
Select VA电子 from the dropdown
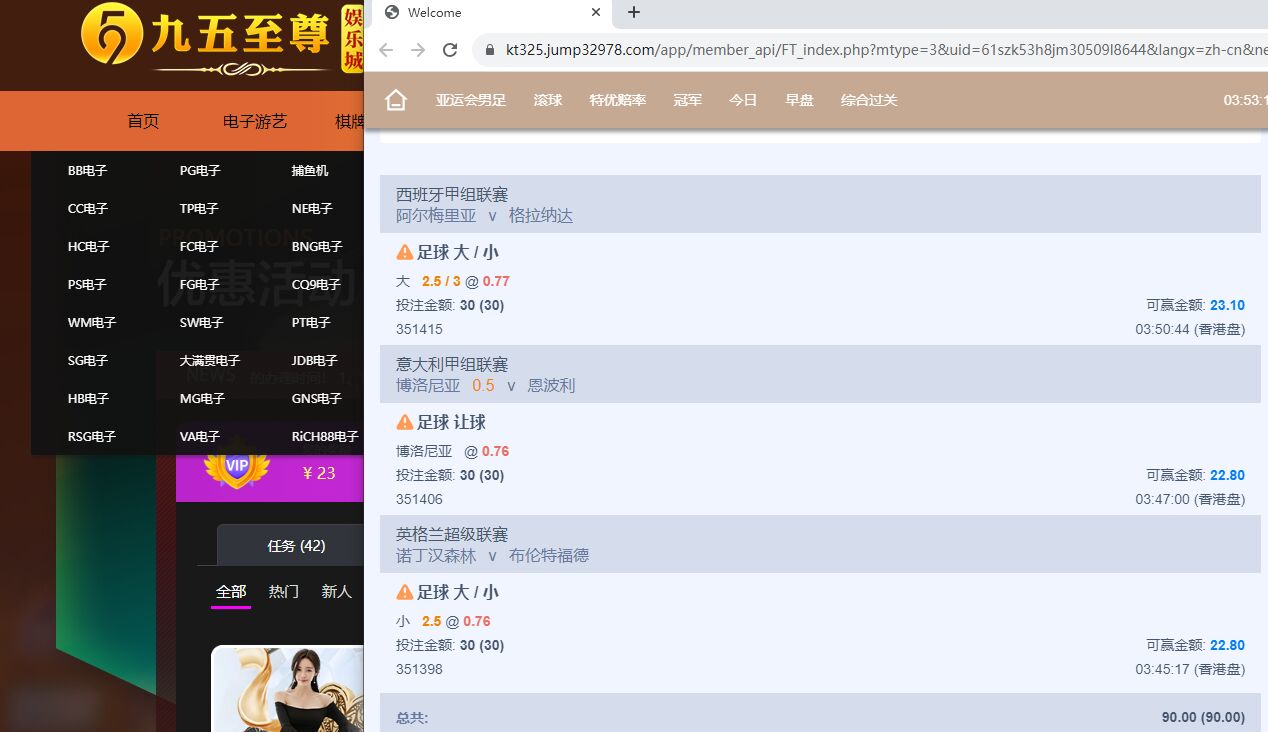pyautogui.click(x=200, y=437)
